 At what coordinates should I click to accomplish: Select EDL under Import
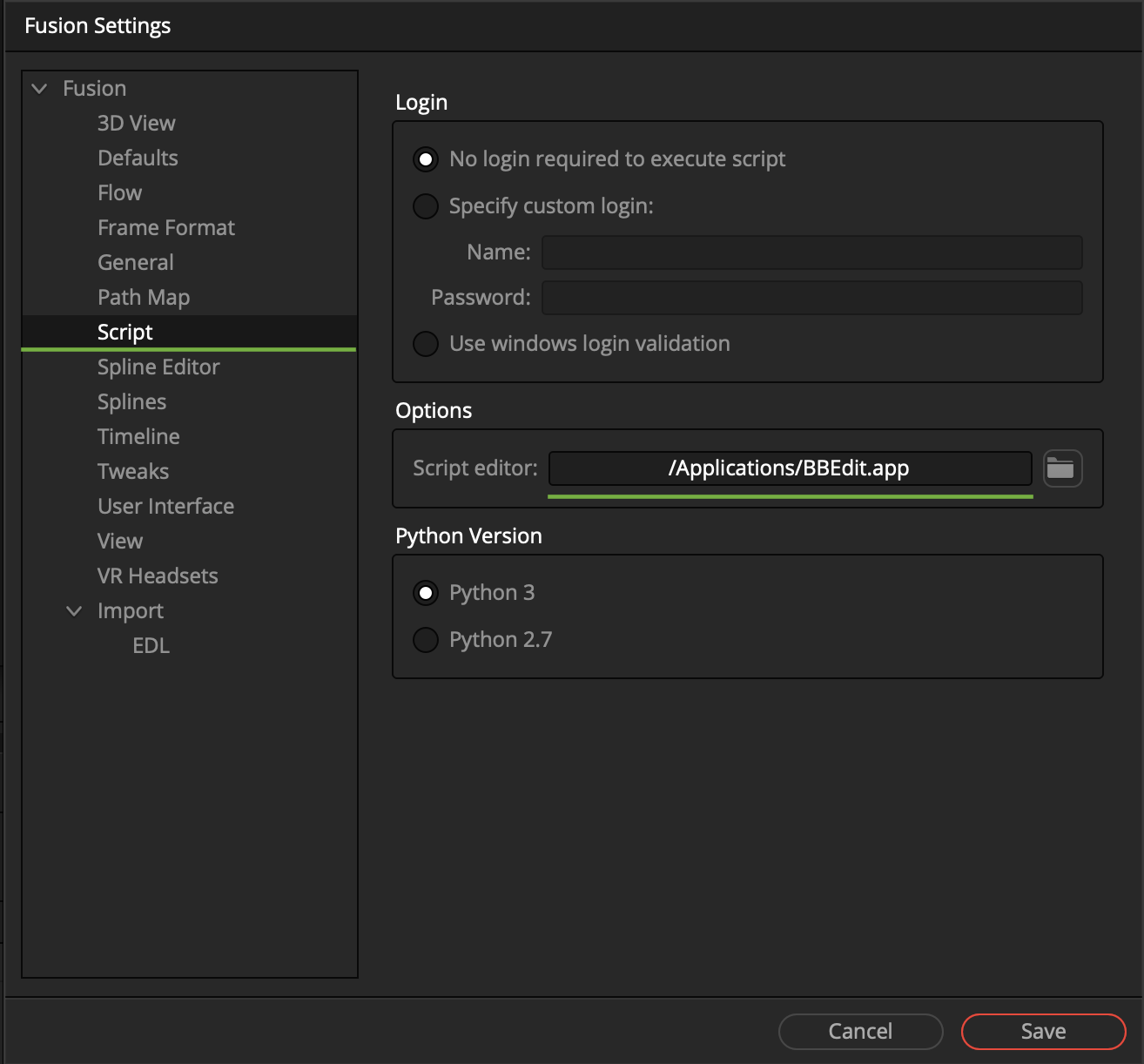click(x=151, y=646)
